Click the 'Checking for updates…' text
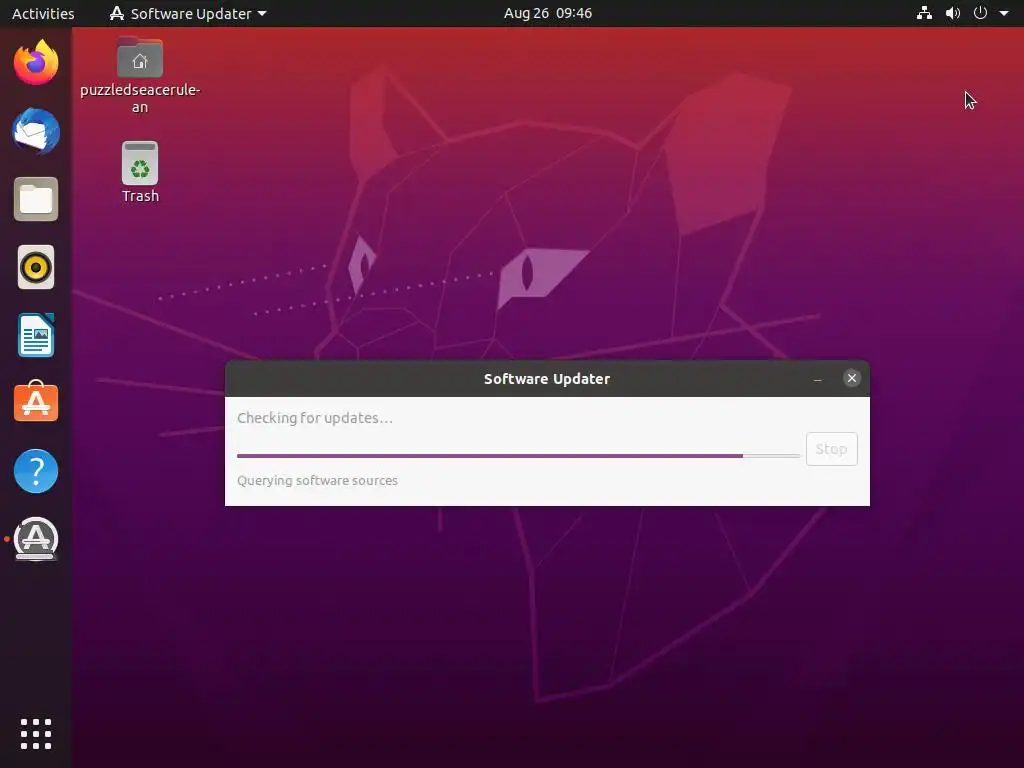1024x768 pixels. click(315, 418)
